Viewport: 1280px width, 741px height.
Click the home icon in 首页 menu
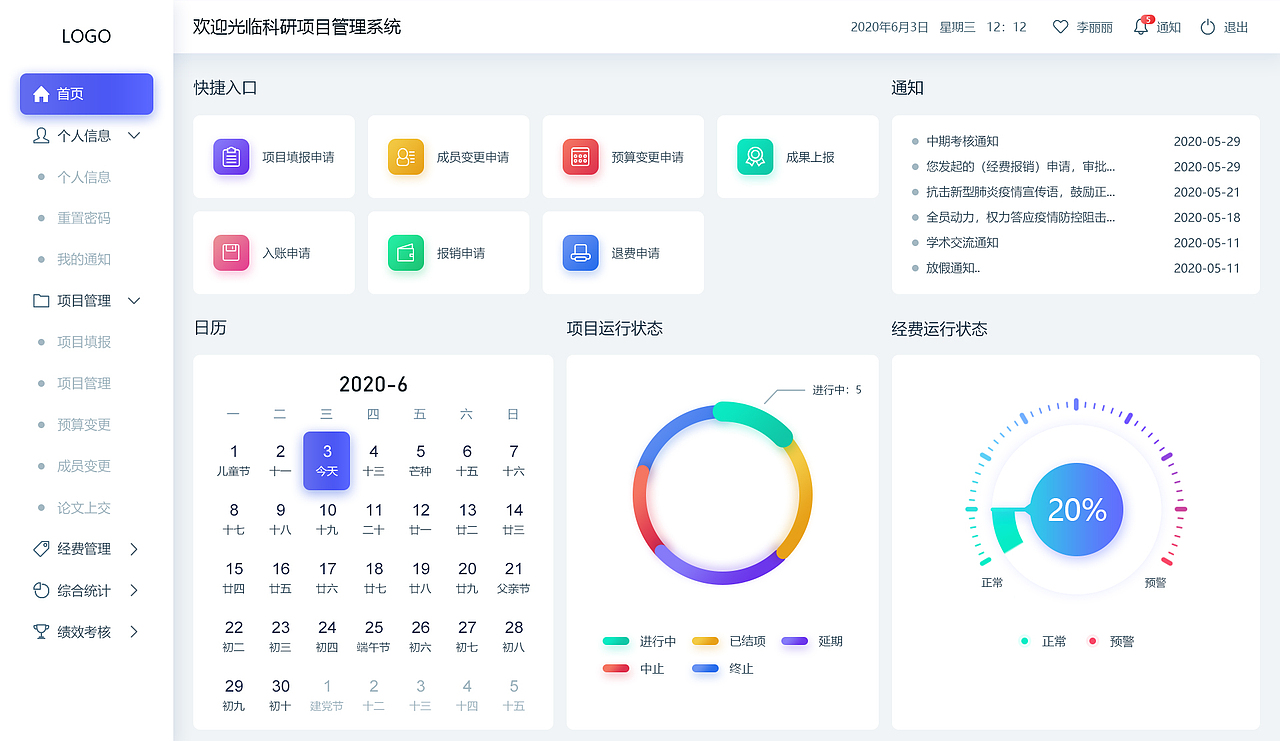[x=41, y=94]
